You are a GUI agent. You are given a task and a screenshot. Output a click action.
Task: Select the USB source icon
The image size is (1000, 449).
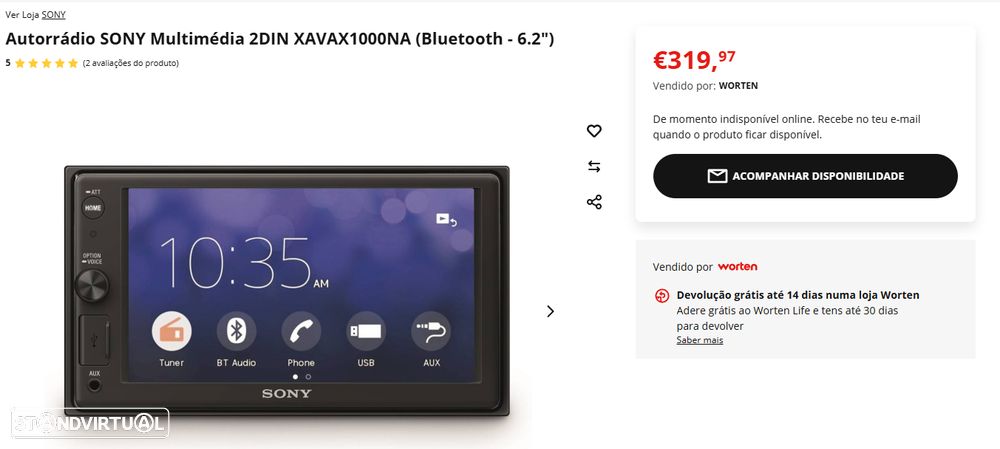point(366,331)
